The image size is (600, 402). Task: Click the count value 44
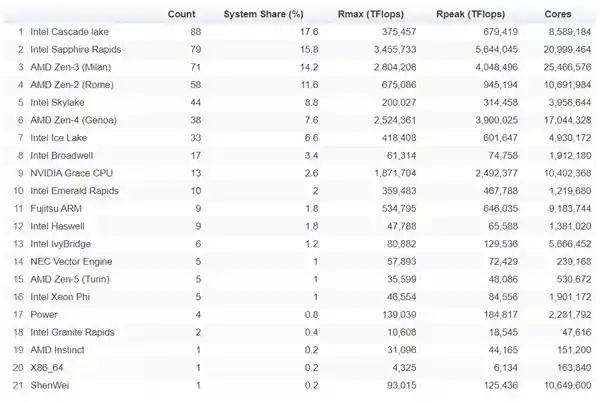click(196, 103)
